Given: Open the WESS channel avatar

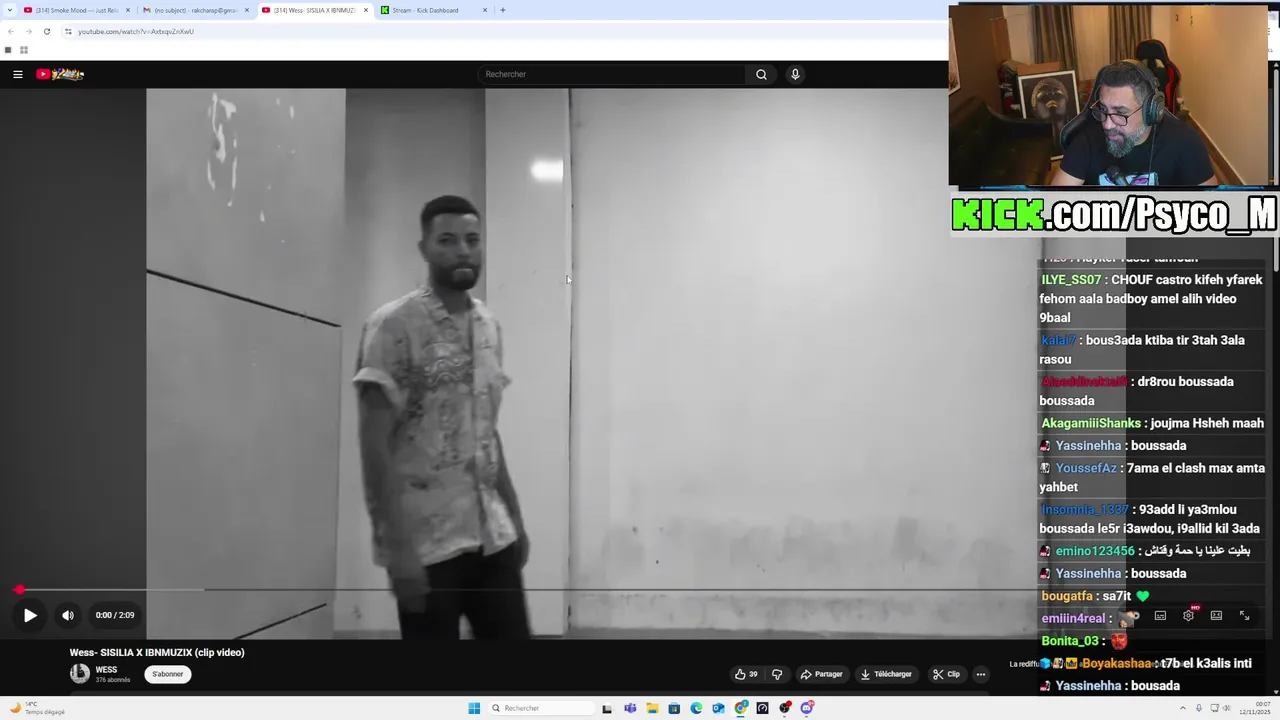Looking at the screenshot, I should coord(79,673).
